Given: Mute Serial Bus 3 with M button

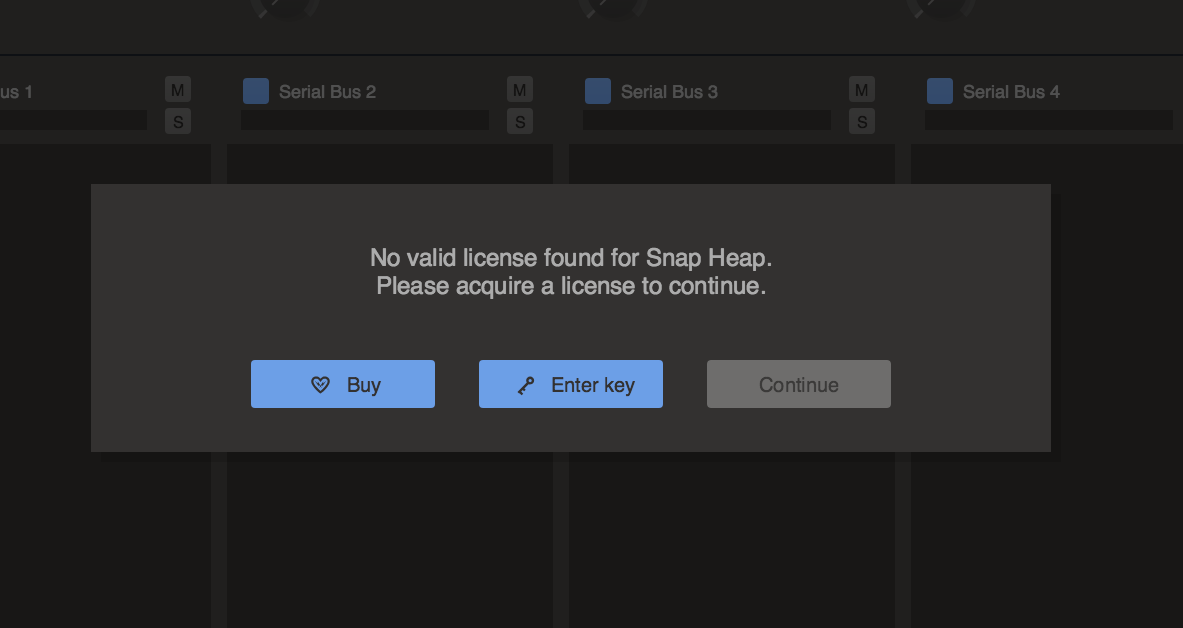Looking at the screenshot, I should click(x=861, y=90).
